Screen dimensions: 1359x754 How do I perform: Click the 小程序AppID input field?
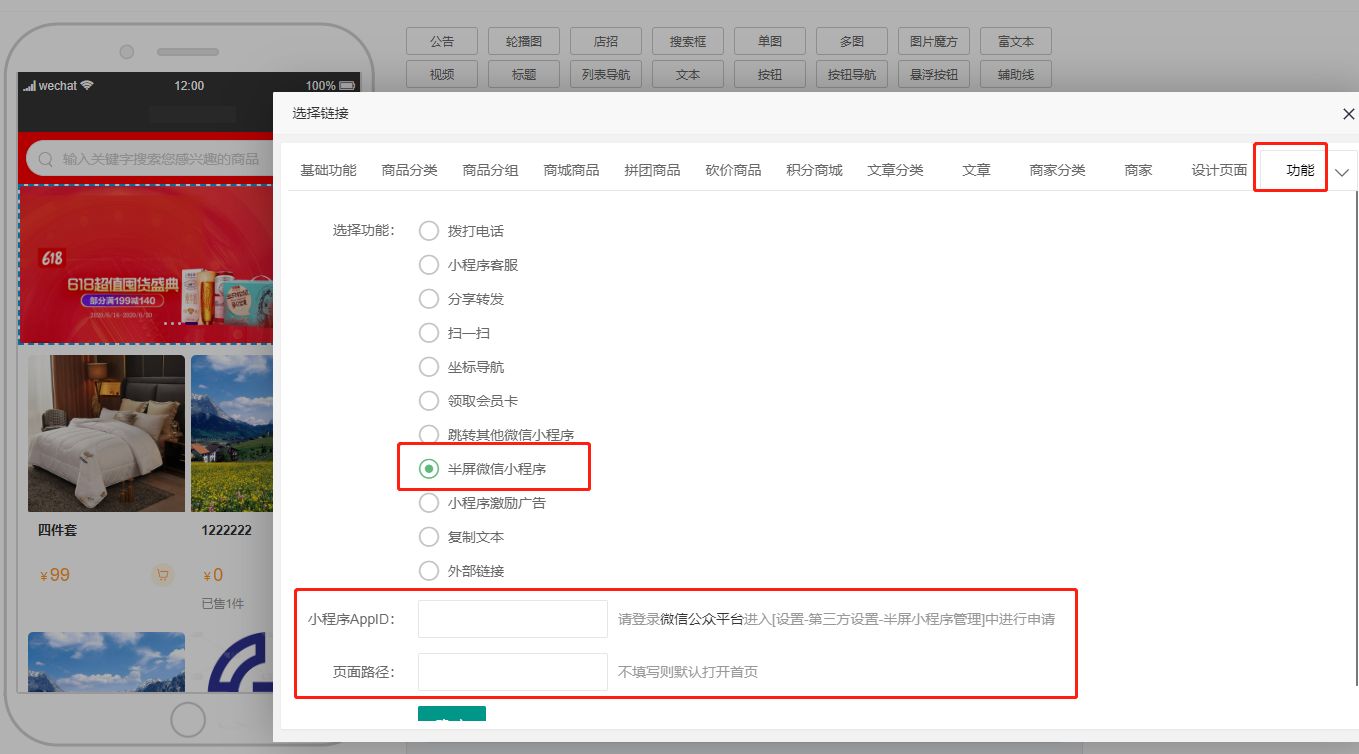point(512,619)
